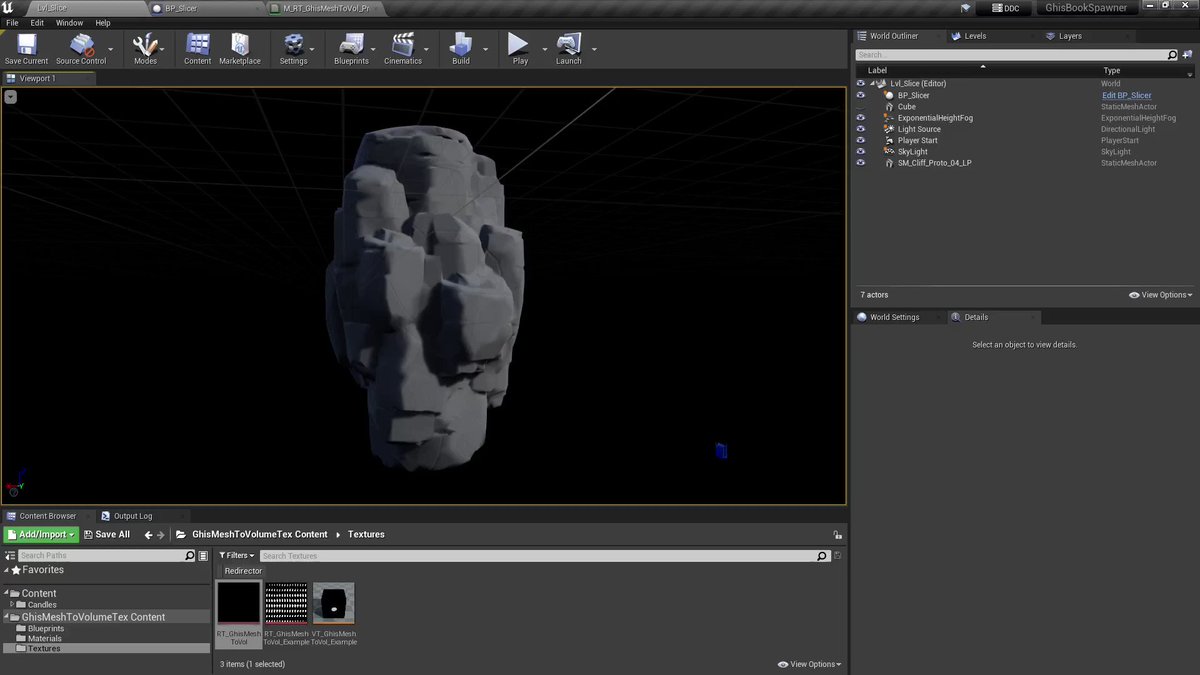Click the folder icon before the content path
The width and height of the screenshot is (1200, 675).
[x=181, y=535]
